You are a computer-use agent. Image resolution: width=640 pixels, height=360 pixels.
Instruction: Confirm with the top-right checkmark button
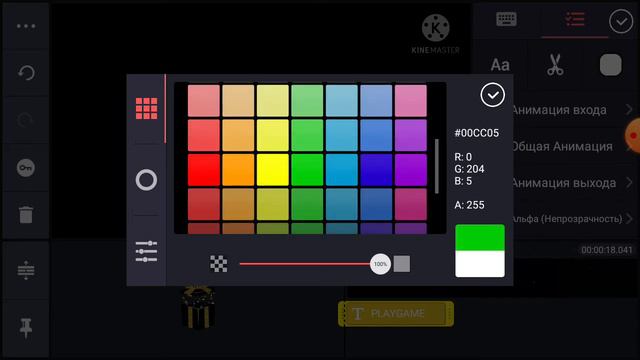pyautogui.click(x=621, y=21)
